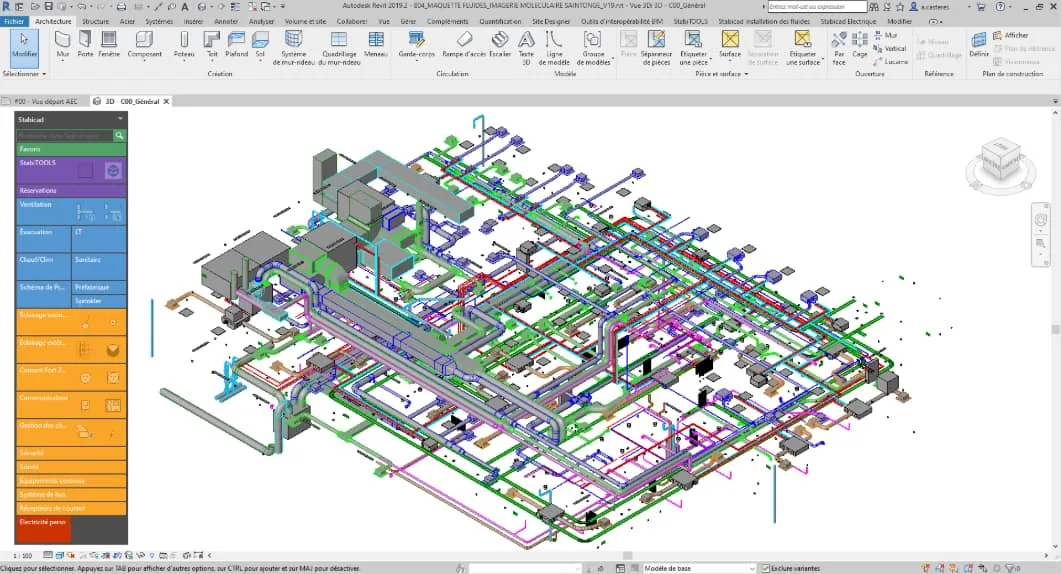Open the Modèle de base dropdown

pyautogui.click(x=698, y=569)
